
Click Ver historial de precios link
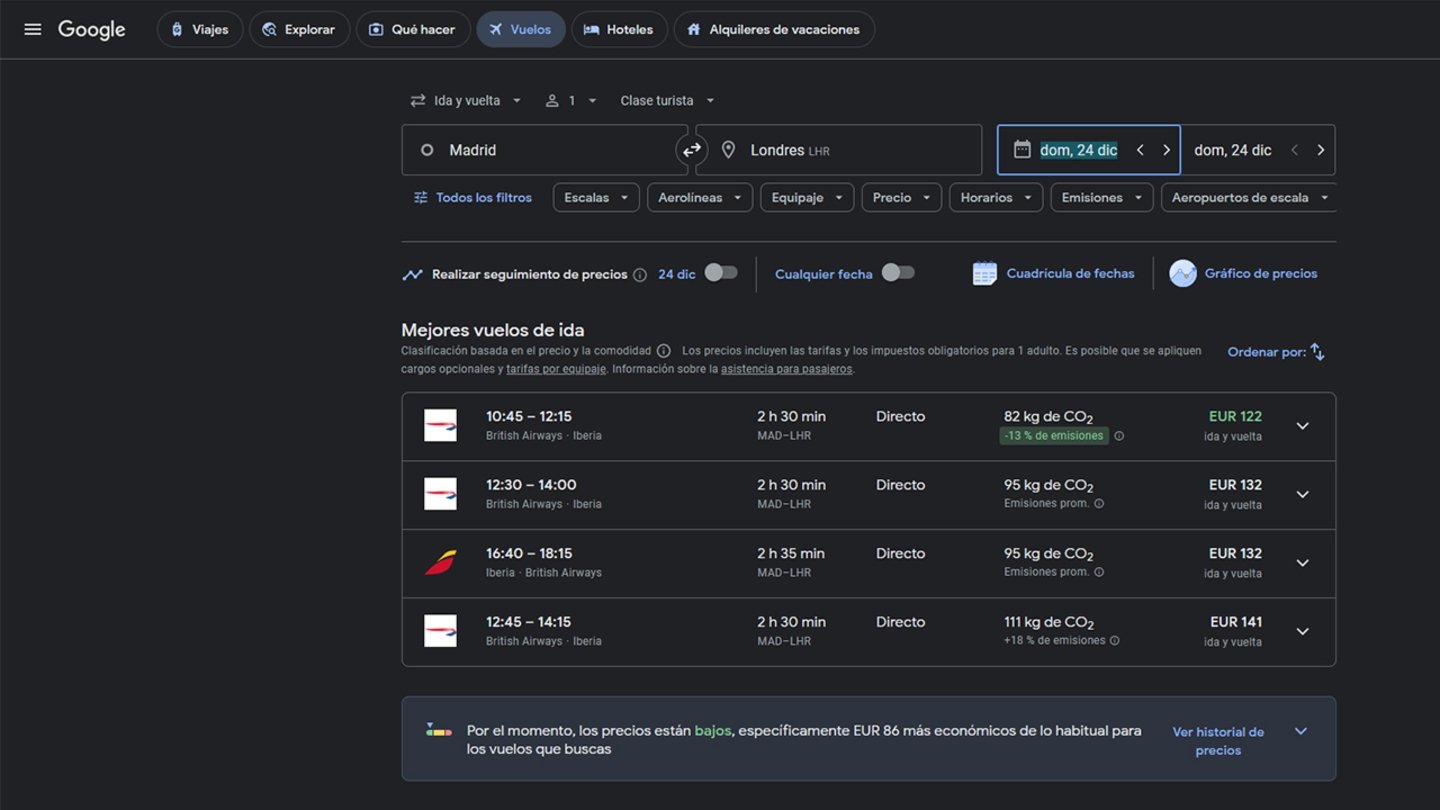(x=1218, y=741)
